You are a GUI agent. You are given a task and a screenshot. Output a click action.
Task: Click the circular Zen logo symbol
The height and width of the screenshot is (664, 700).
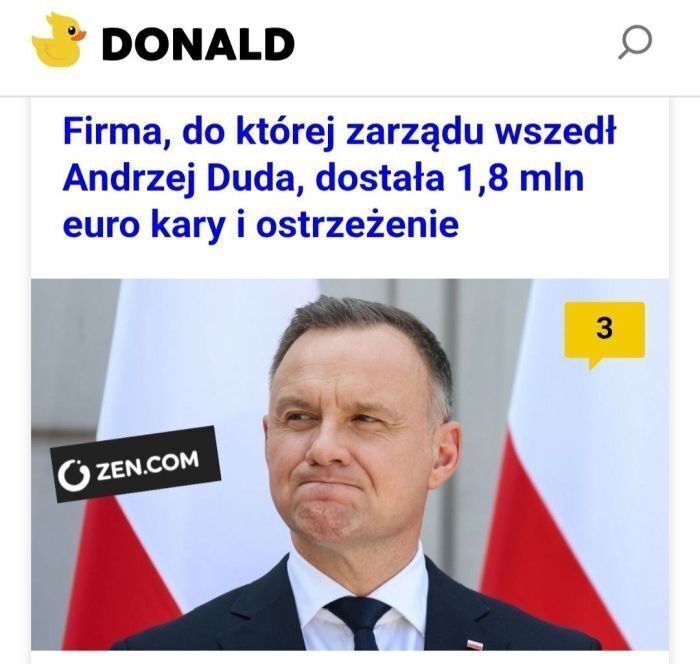tap(74, 474)
